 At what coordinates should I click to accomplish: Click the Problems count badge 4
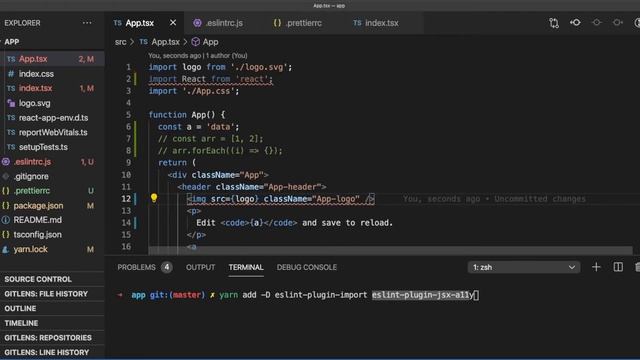point(167,267)
